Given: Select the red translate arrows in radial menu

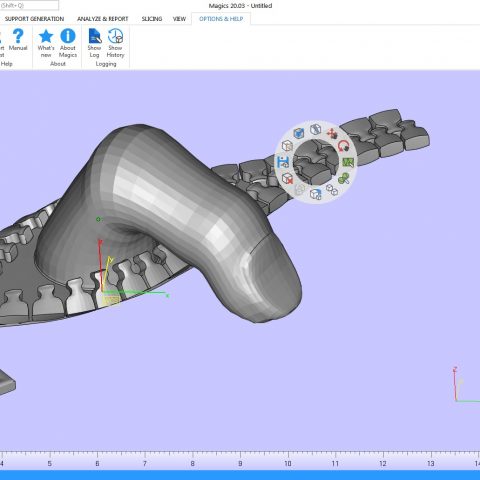Looking at the screenshot, I should point(332,134).
